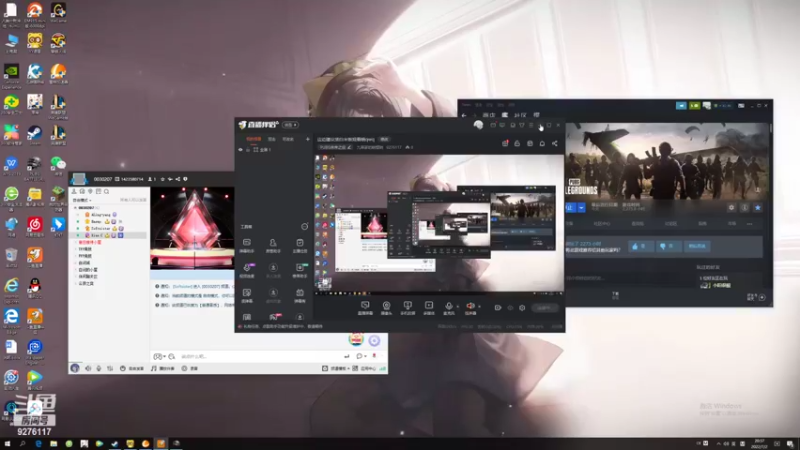
Task: Click the search magnifier in the voice chat sidebar
Action: click(107, 191)
